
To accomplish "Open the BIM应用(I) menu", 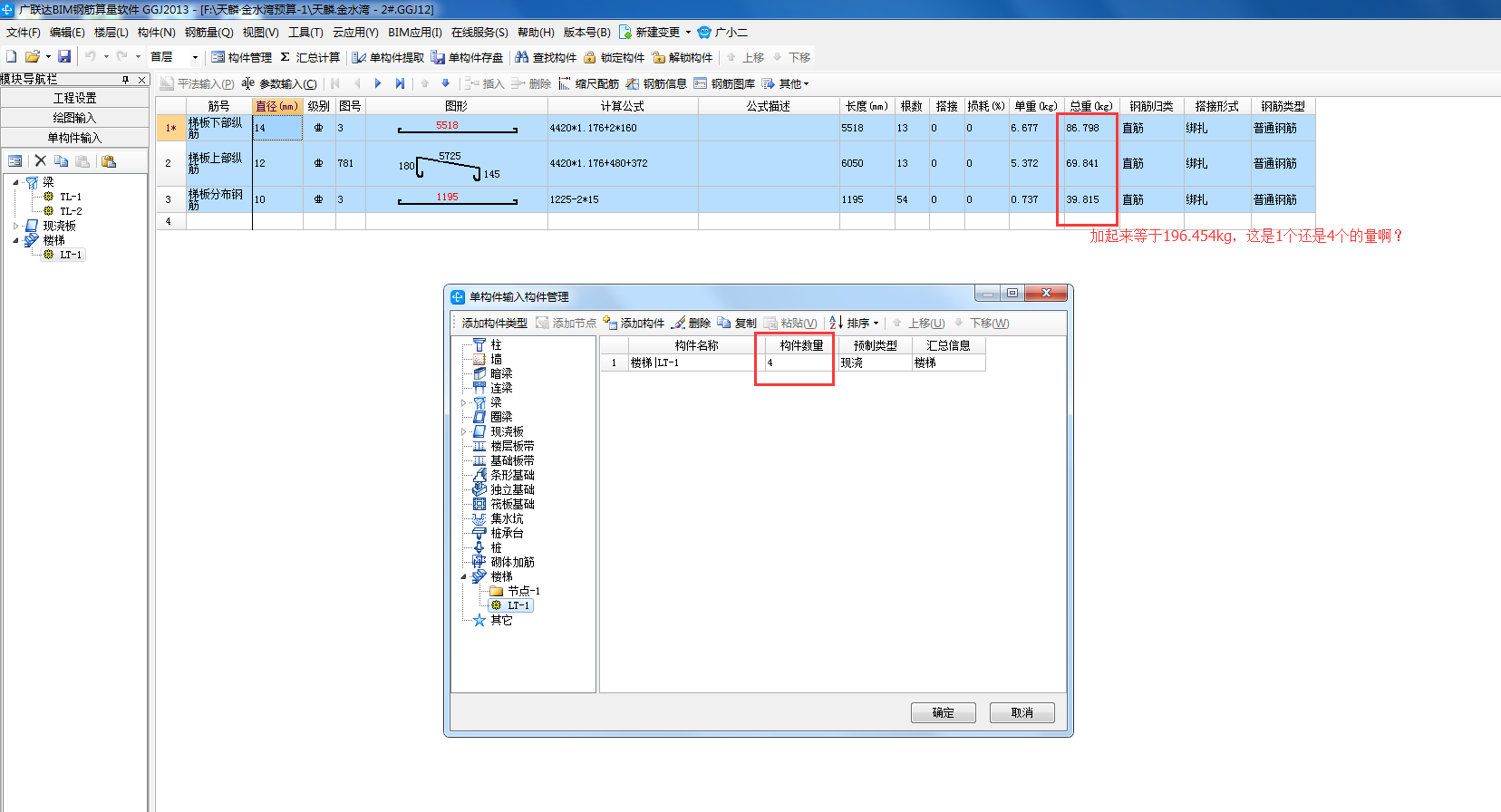I will point(414,32).
